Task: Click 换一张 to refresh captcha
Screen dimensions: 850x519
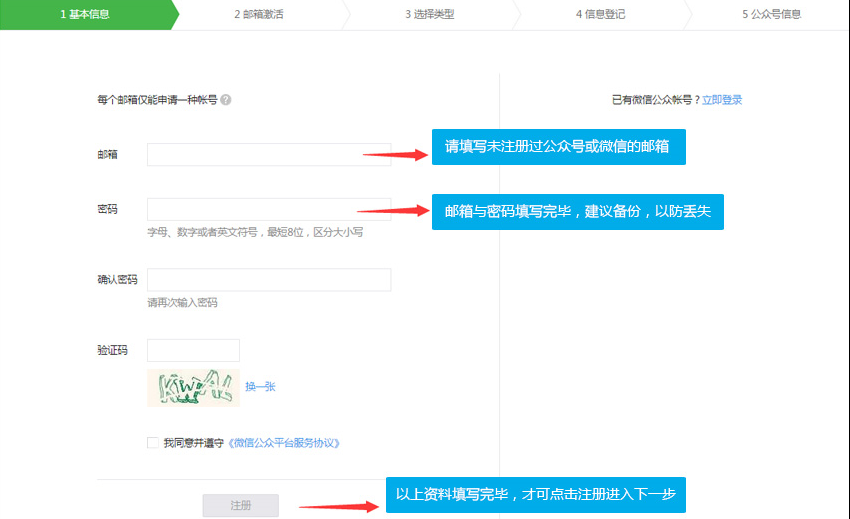Action: click(260, 386)
